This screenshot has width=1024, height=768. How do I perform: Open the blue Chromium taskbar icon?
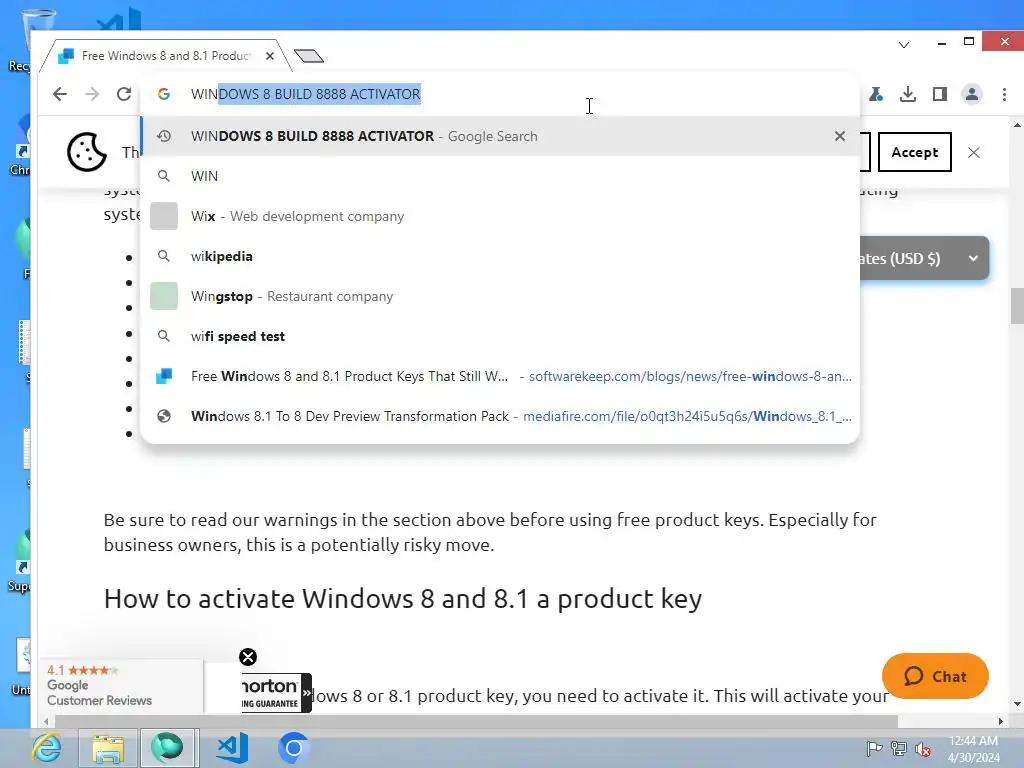(293, 748)
